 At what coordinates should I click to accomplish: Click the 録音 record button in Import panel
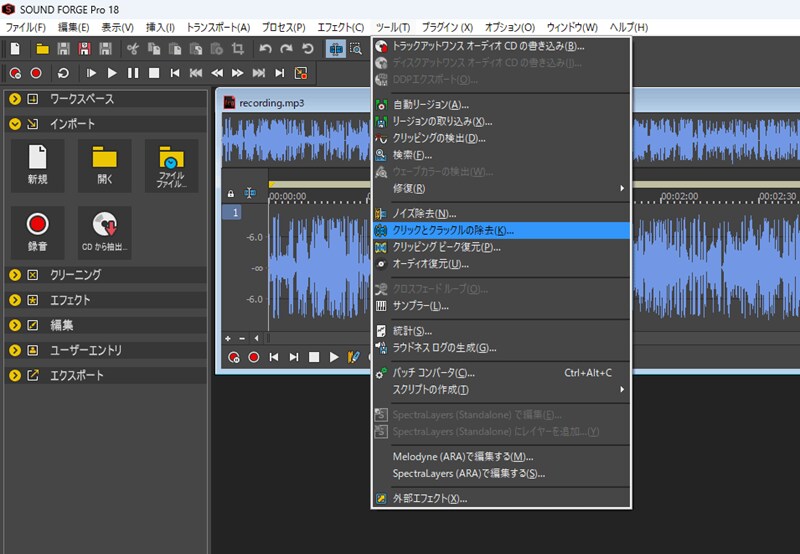(37, 232)
